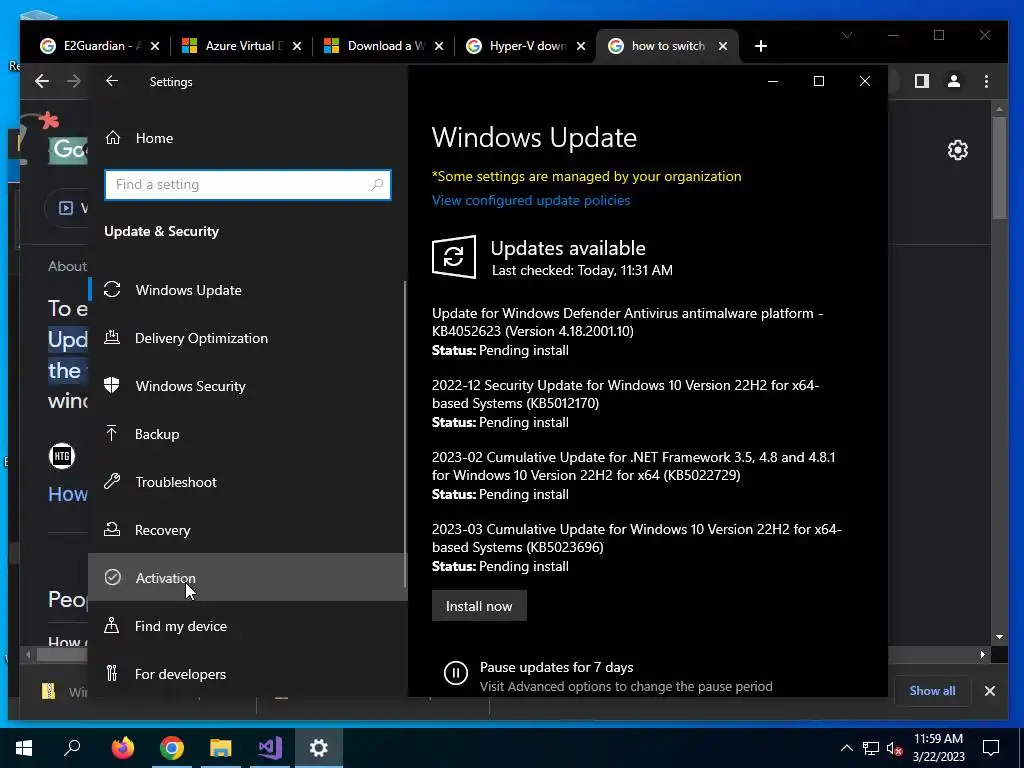Click the Troubleshoot wrench icon
This screenshot has height=768, width=1024.
[x=112, y=481]
